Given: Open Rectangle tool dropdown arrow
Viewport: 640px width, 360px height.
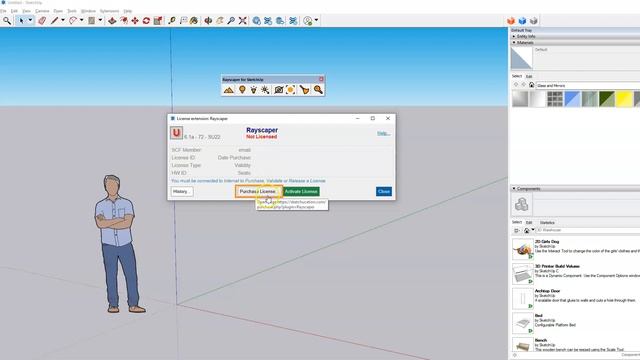Looking at the screenshot, I should (x=100, y=20).
